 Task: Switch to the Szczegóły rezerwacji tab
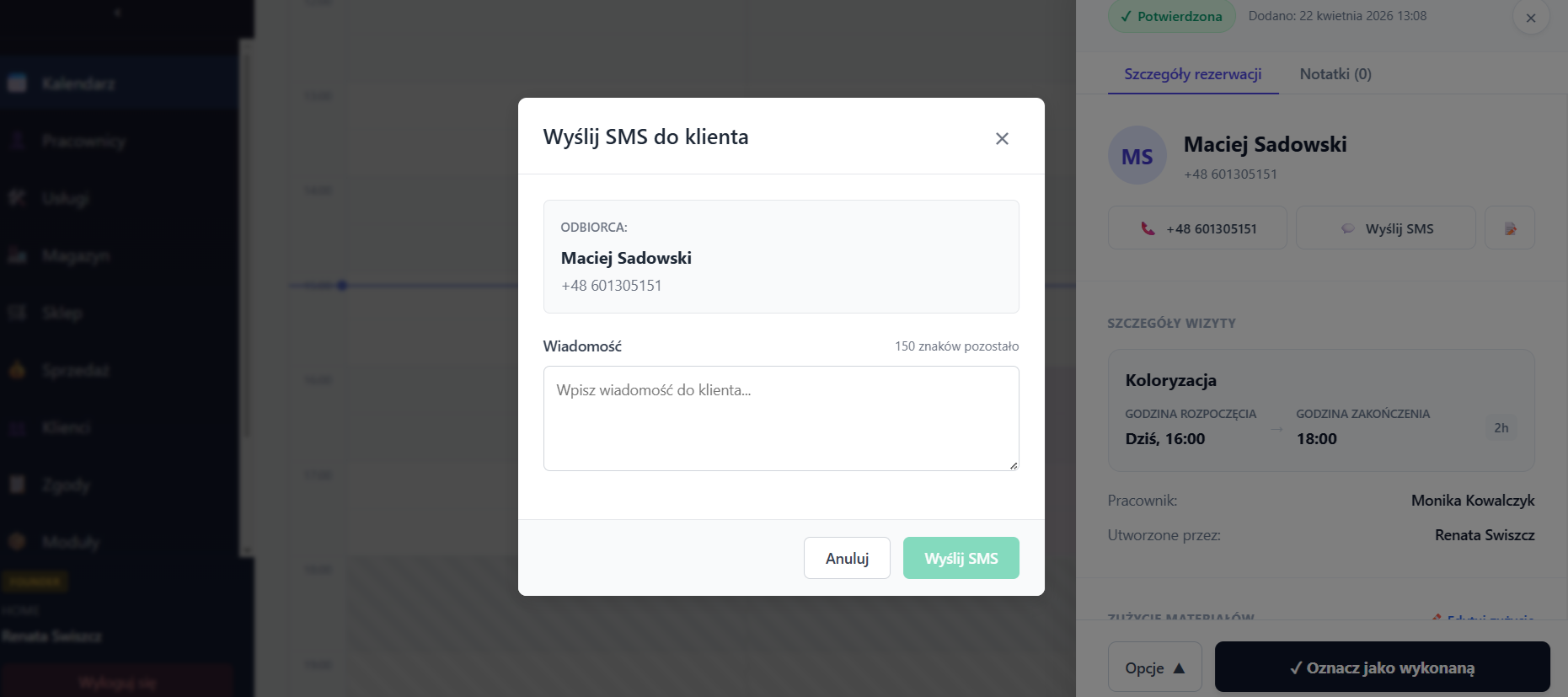[1192, 74]
